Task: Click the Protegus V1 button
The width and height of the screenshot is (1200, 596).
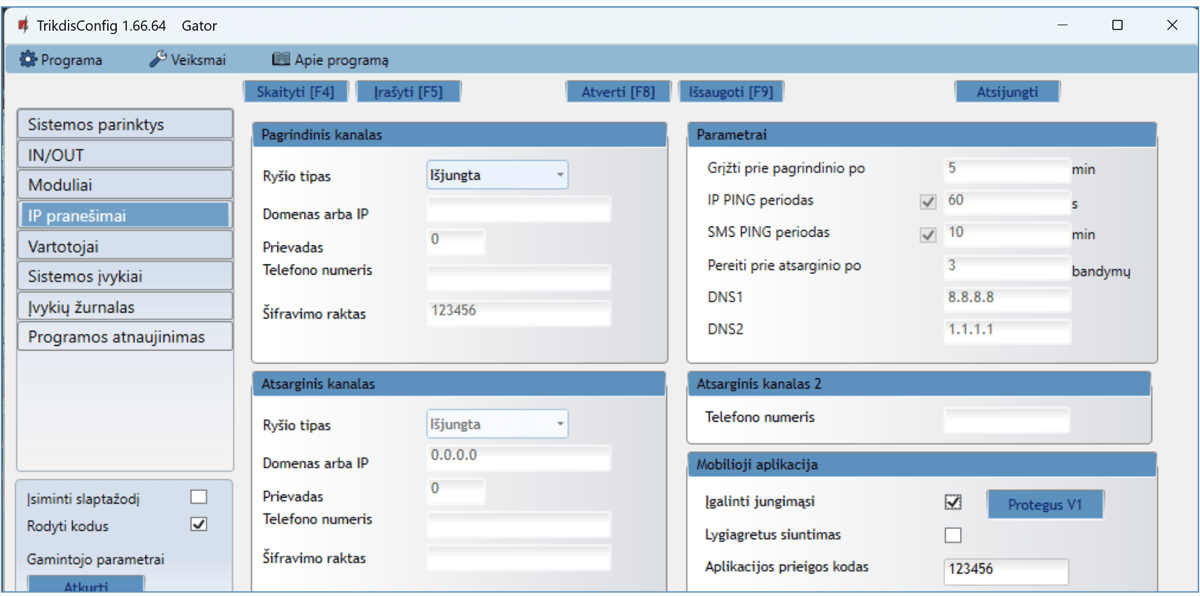Action: pyautogui.click(x=1045, y=505)
